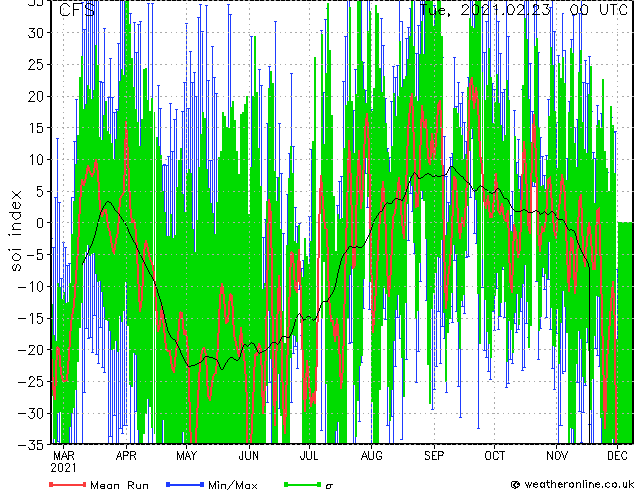The width and height of the screenshot is (634, 490).
Task: Click the 15 value on the y-axis
Action: point(36,128)
